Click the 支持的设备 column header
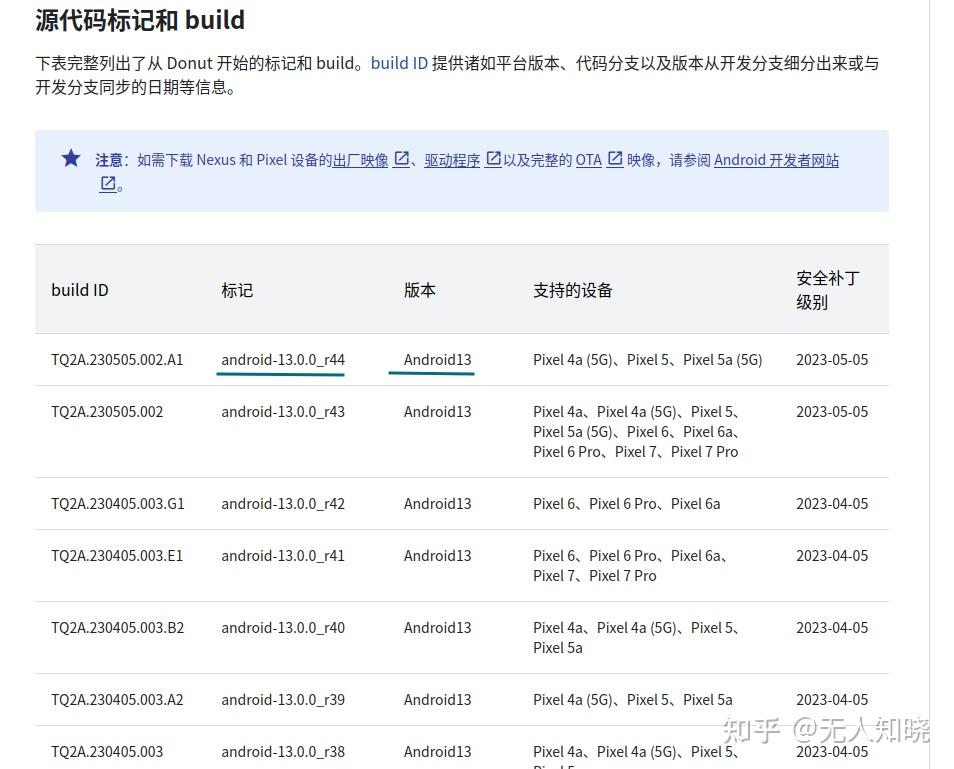 [x=573, y=290]
